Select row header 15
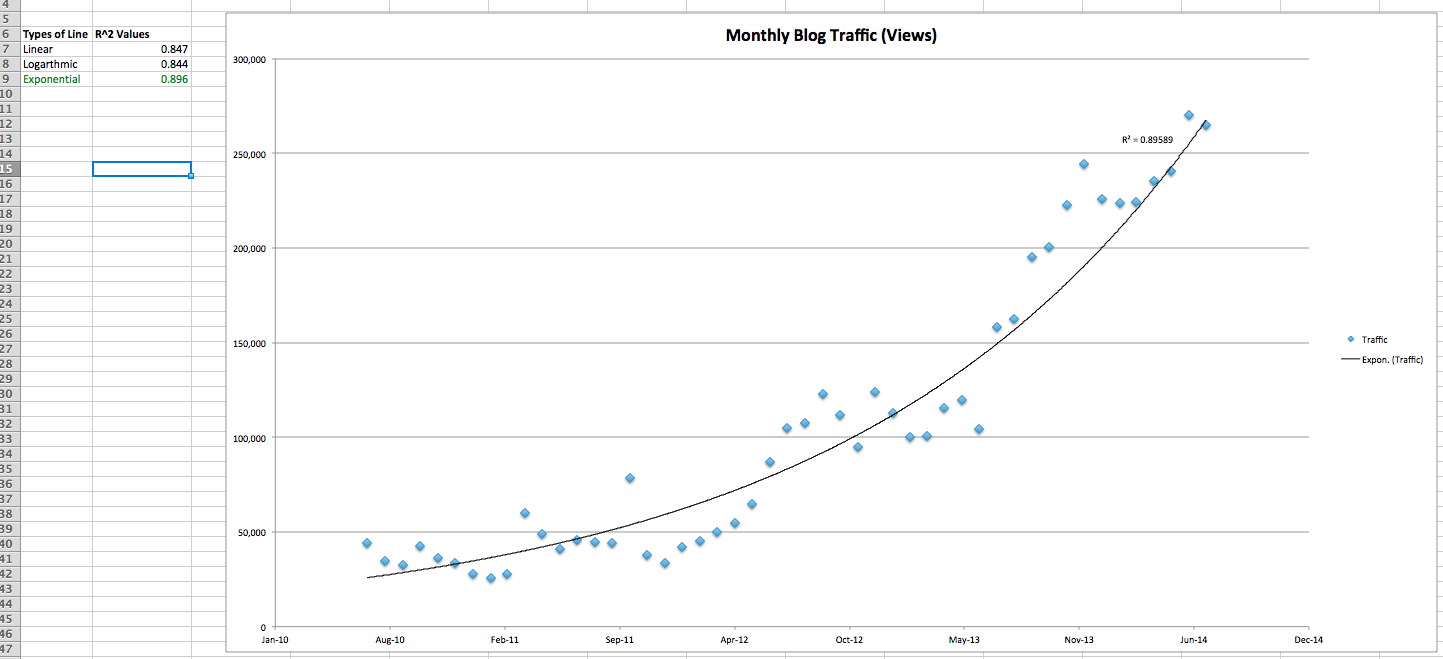Viewport: 1443px width, 659px height. click(x=8, y=169)
